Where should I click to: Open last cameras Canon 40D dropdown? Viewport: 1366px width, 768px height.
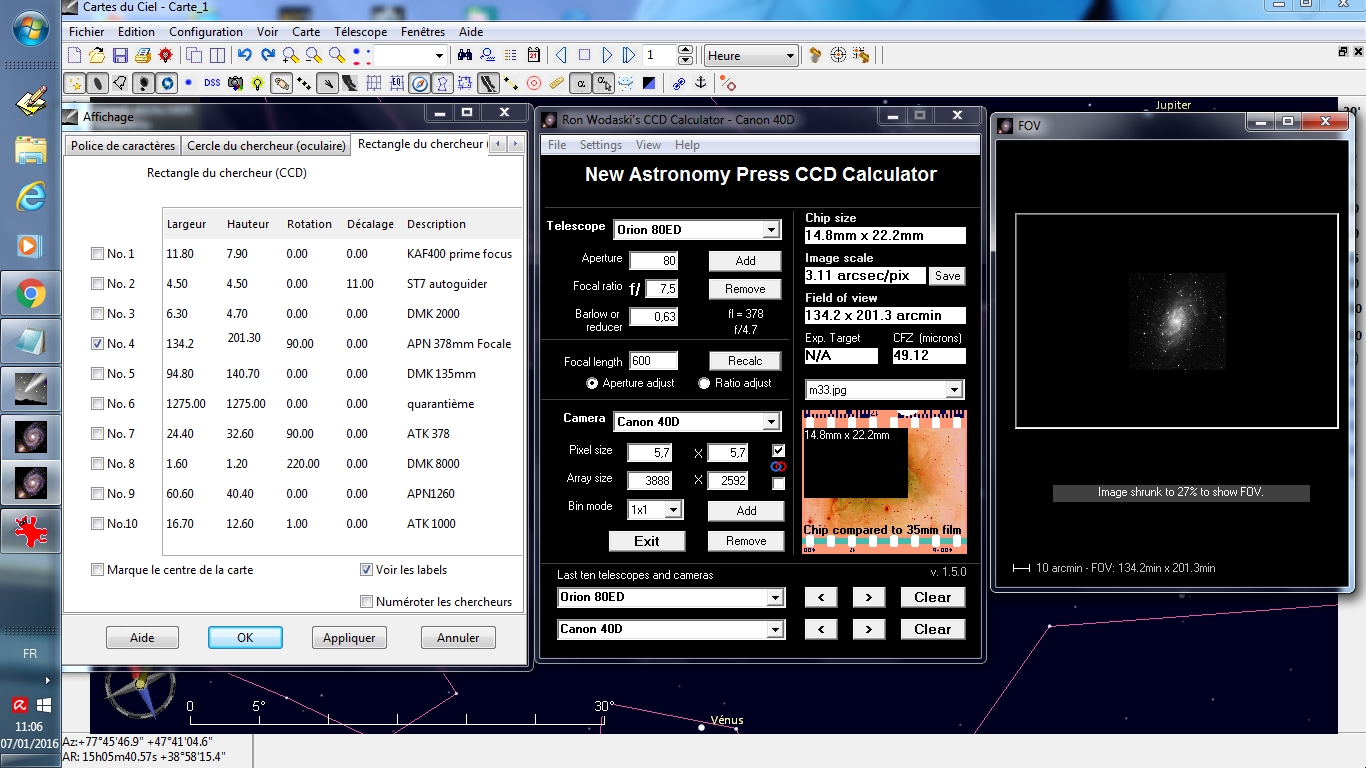pos(775,630)
